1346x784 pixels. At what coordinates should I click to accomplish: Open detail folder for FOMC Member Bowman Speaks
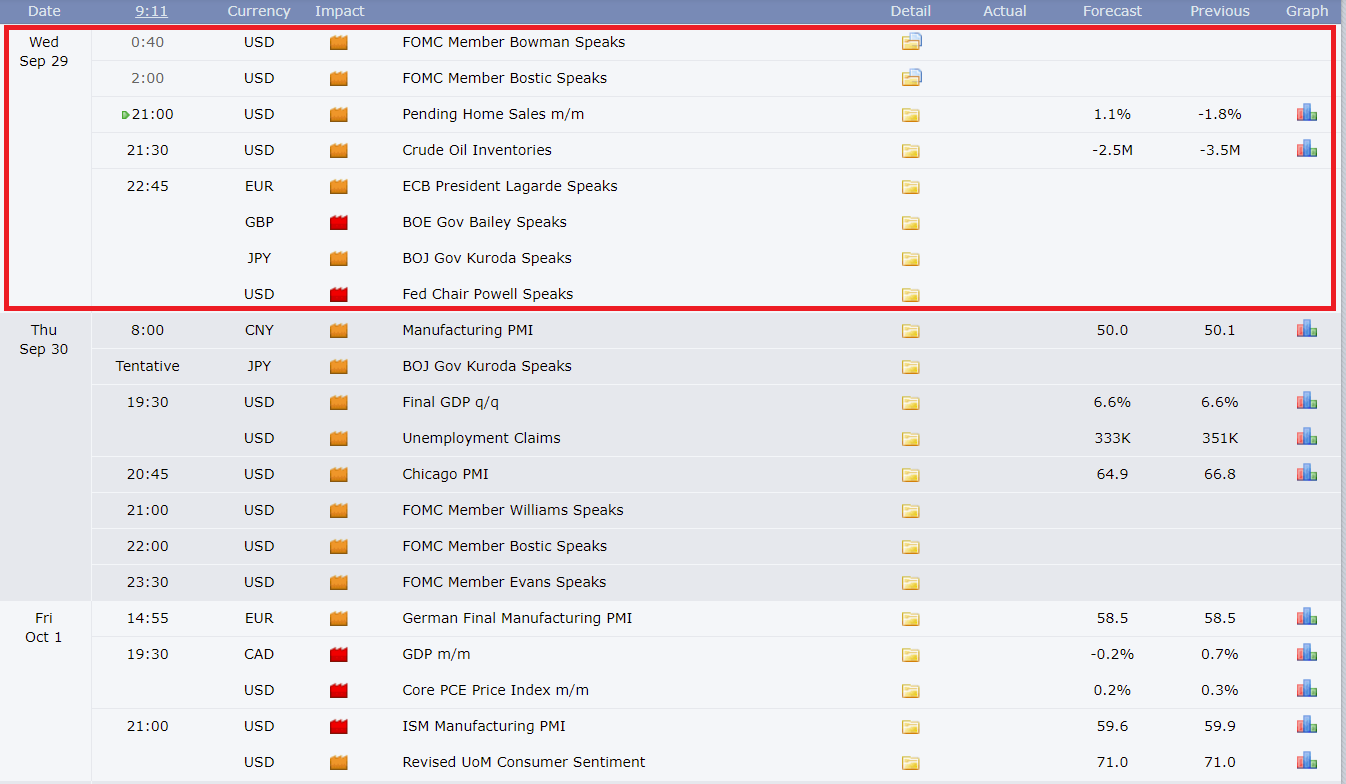(x=911, y=42)
